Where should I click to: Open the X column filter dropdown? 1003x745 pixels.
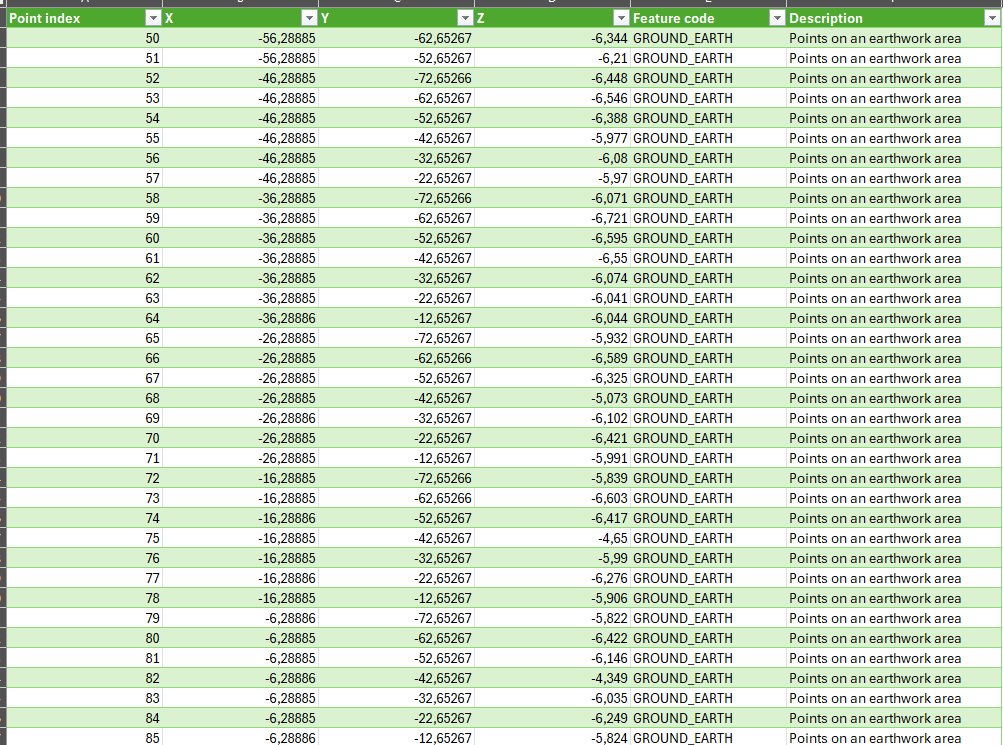[x=308, y=18]
